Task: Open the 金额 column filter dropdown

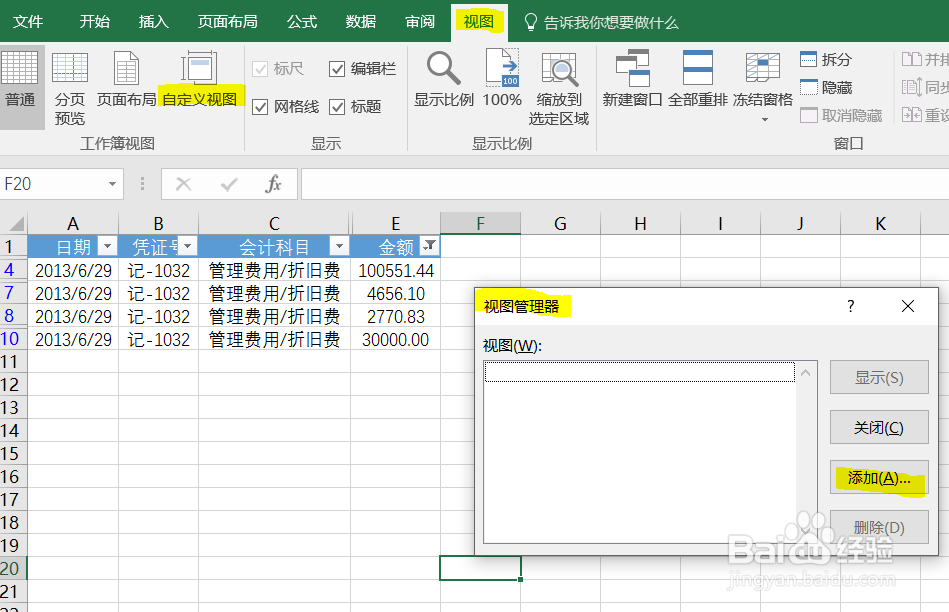Action: tap(428, 246)
